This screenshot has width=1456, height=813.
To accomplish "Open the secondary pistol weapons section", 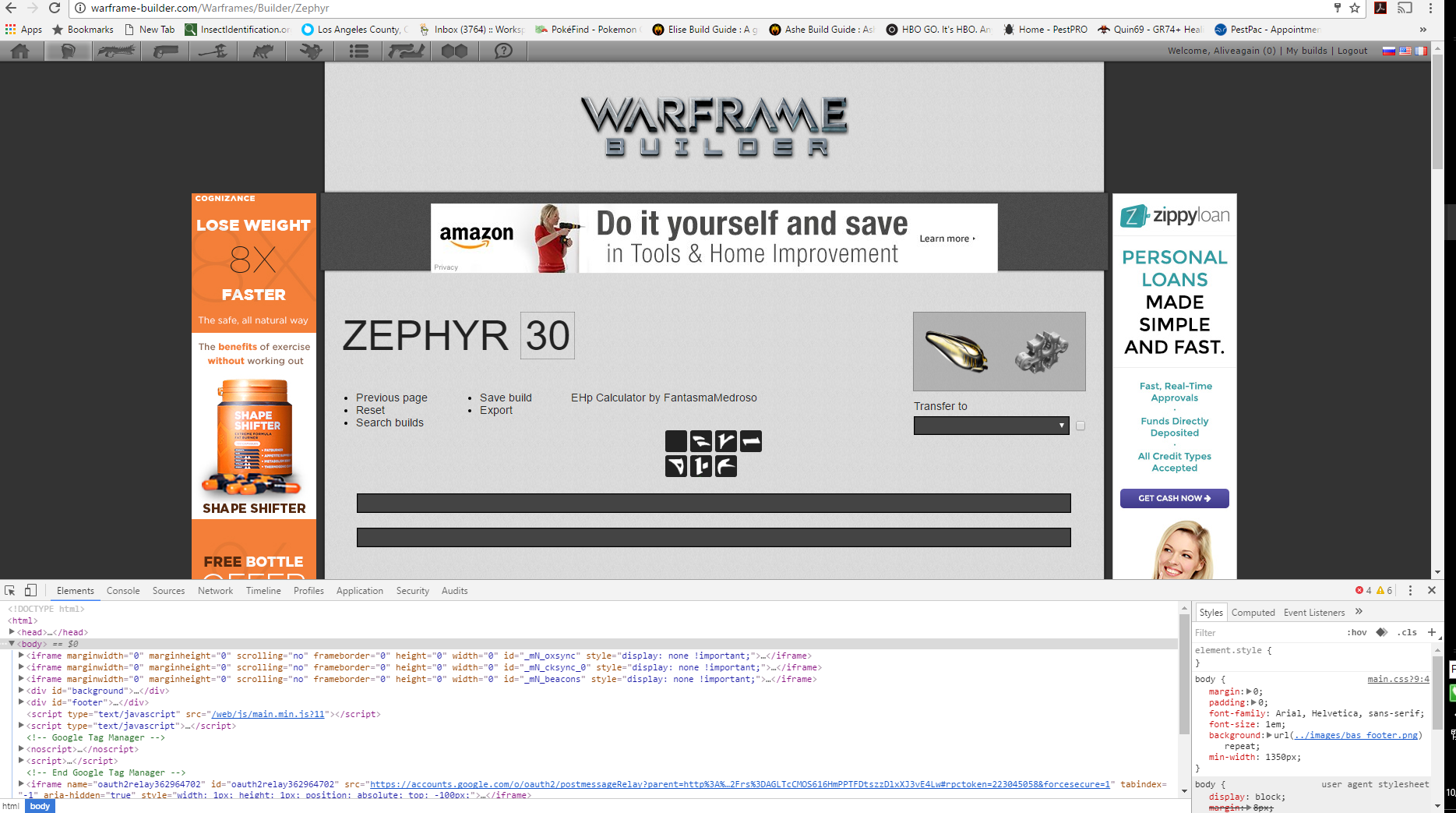I will click(164, 51).
